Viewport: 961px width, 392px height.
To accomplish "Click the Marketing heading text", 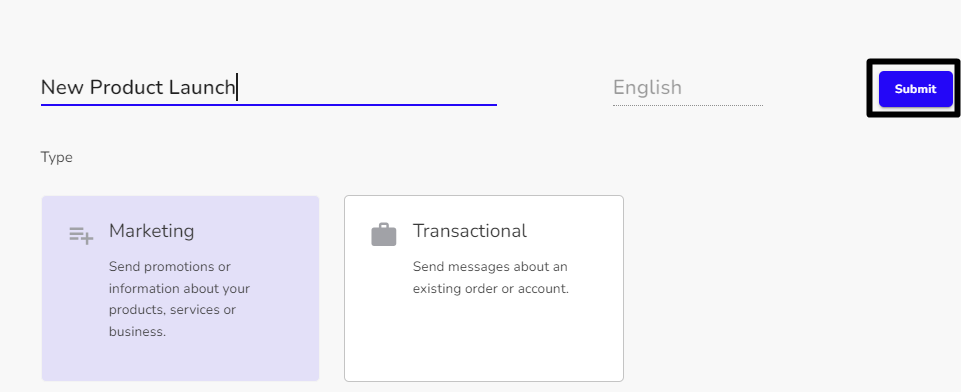I will pyautogui.click(x=151, y=231).
